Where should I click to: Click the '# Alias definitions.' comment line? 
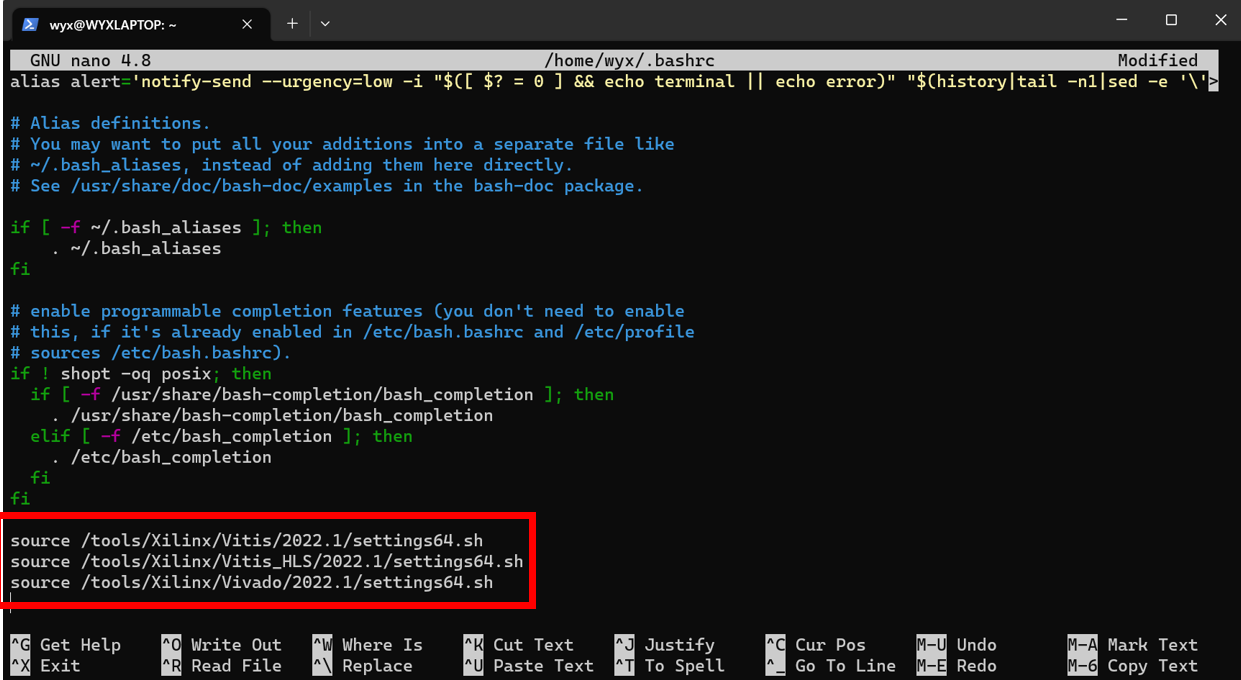pos(110,123)
